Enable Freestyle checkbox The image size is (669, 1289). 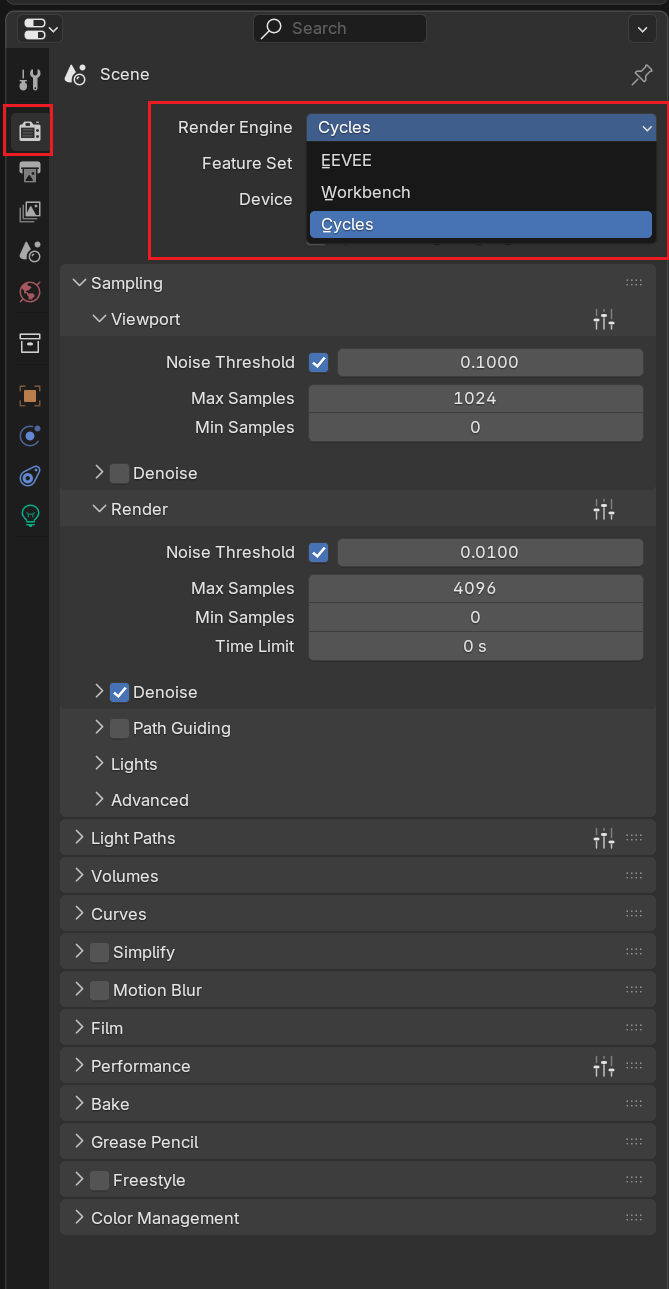click(x=99, y=1180)
